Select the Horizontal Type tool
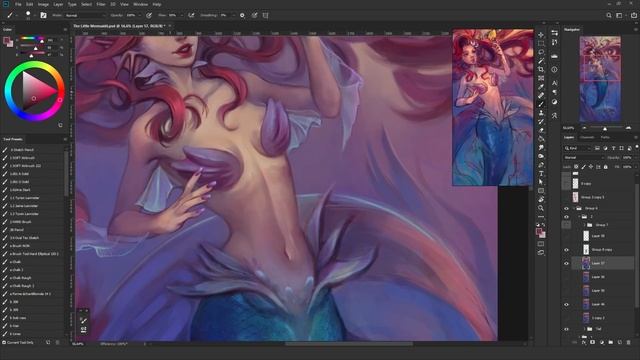The image size is (640, 360). coord(541,173)
